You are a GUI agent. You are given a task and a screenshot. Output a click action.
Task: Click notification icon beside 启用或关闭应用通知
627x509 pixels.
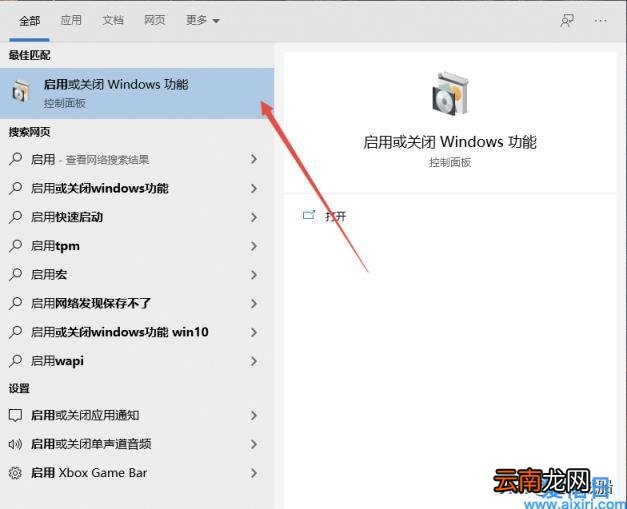(x=15, y=415)
